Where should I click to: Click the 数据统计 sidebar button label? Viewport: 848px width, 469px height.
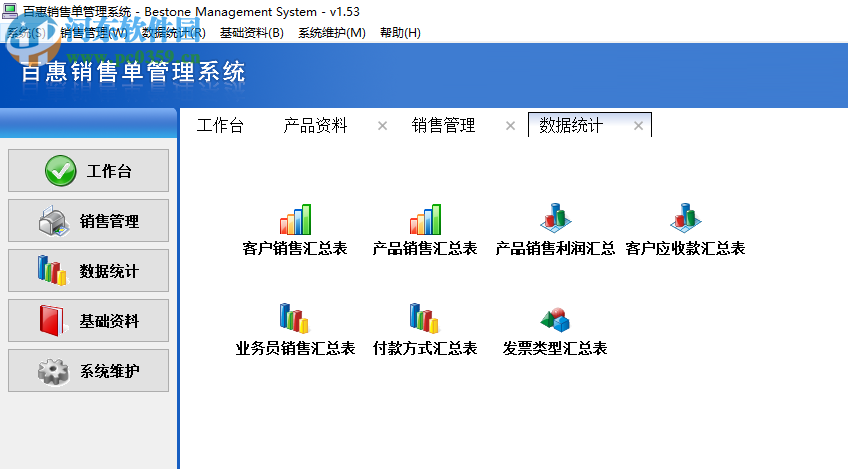109,271
